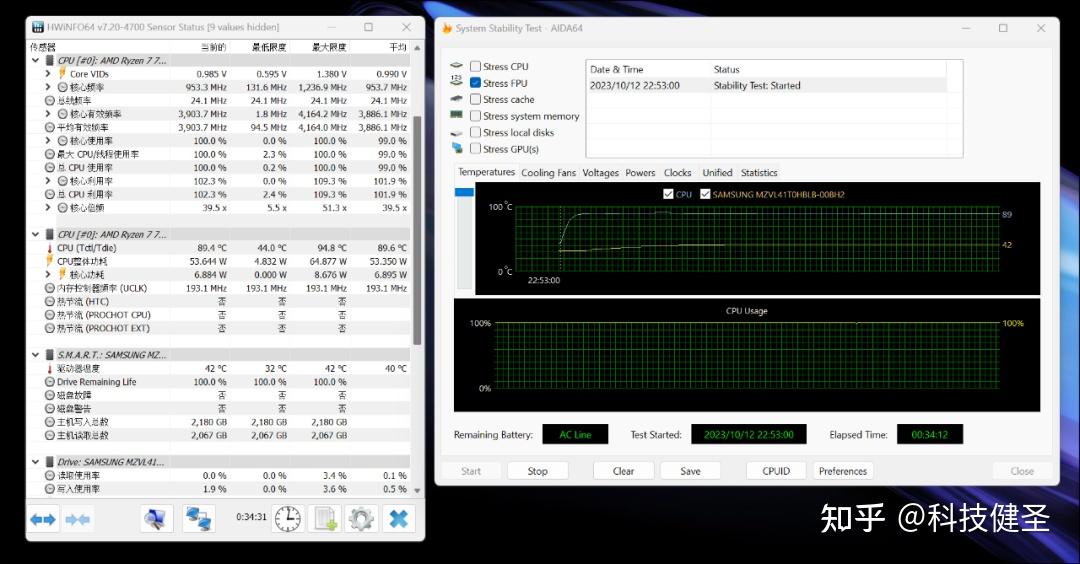The width and height of the screenshot is (1080, 564).
Task: Expand the 核心频率 row
Action: tap(48, 87)
